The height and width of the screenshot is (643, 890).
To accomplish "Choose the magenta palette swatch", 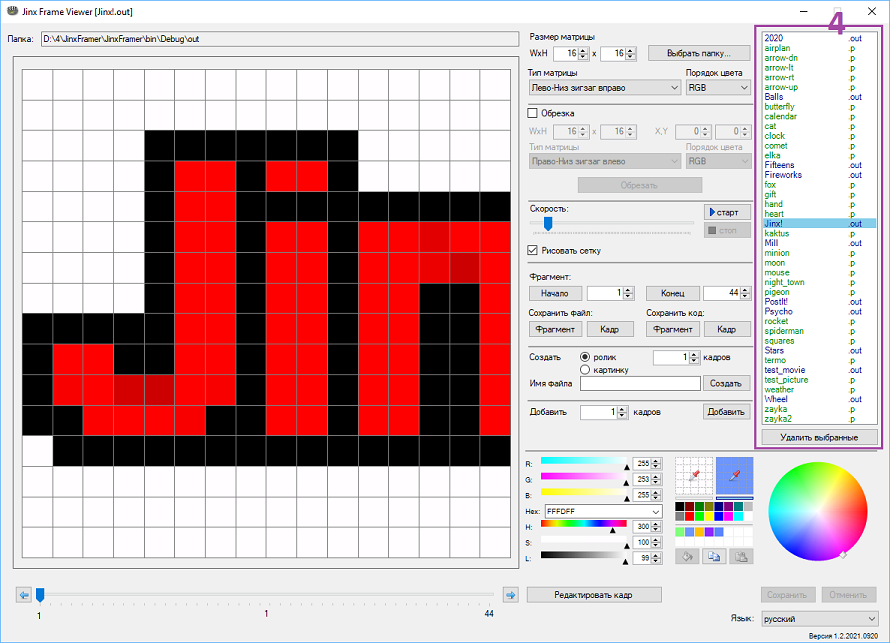I will click(728, 516).
